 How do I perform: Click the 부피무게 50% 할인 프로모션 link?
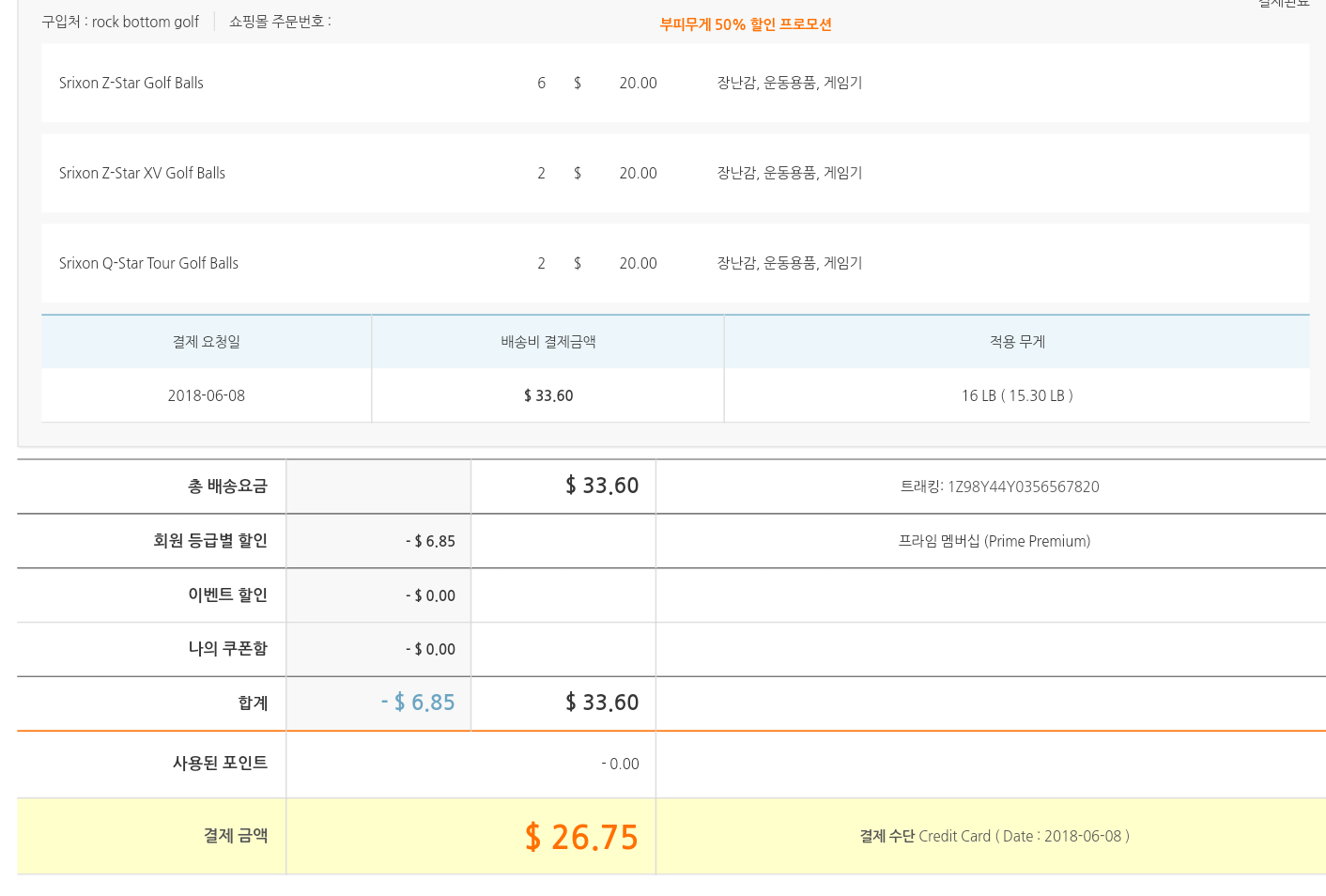[x=746, y=24]
